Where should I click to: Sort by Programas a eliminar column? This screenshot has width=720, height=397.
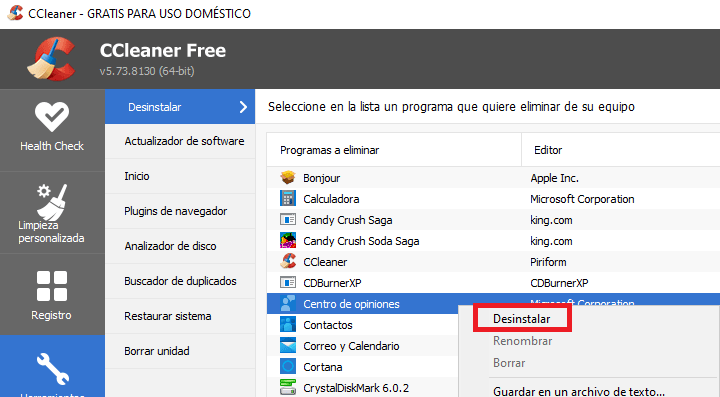click(394, 150)
